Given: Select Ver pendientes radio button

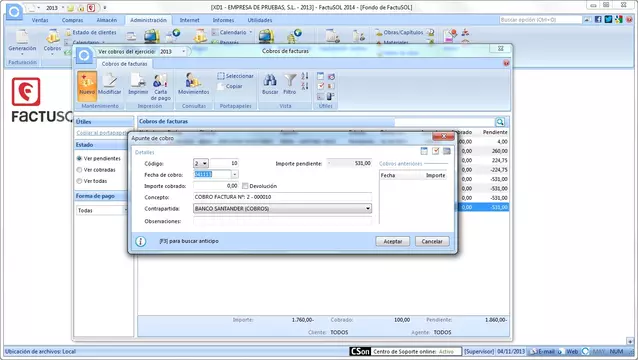Looking at the screenshot, I should pyautogui.click(x=79, y=158).
